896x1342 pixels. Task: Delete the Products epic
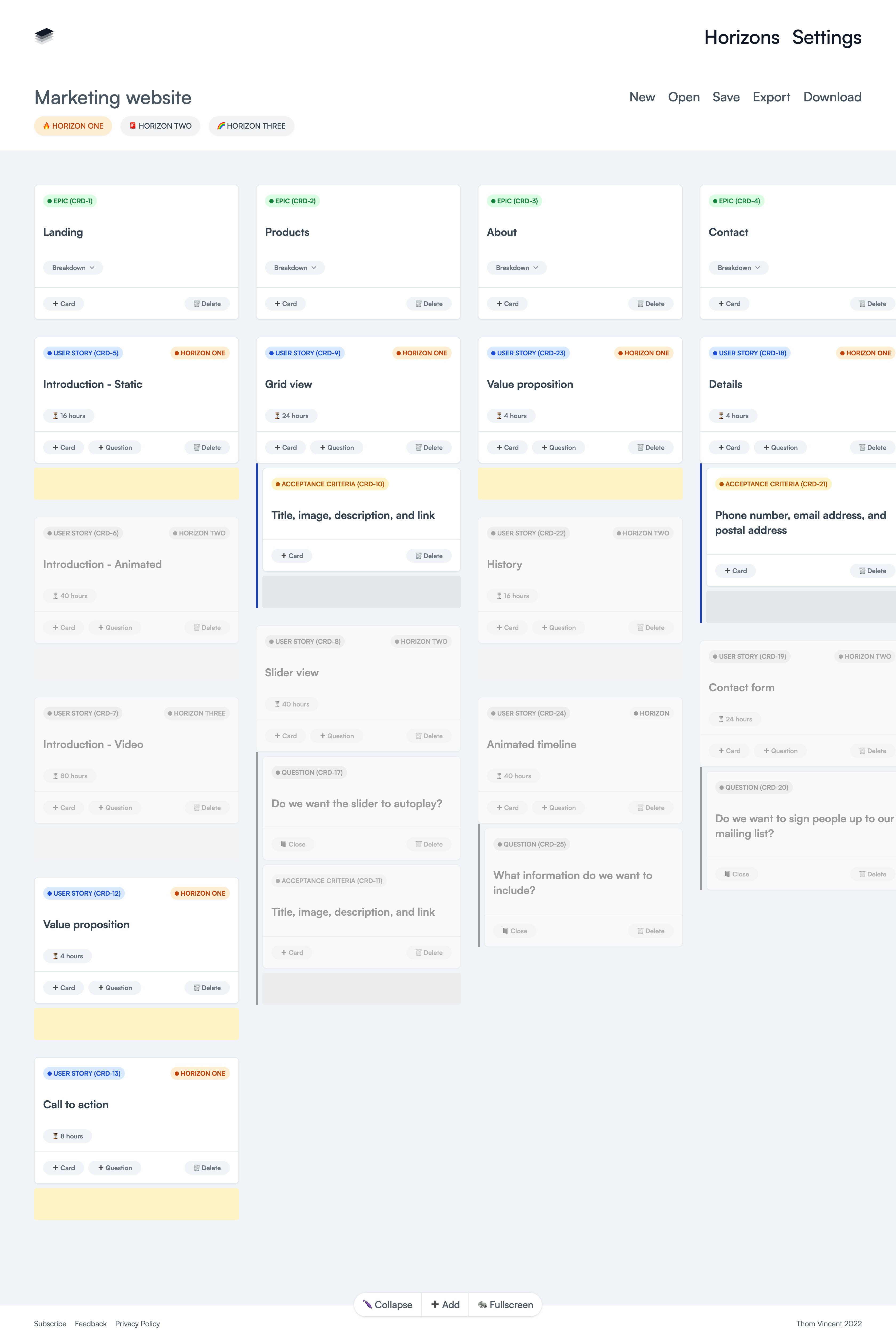tap(429, 304)
